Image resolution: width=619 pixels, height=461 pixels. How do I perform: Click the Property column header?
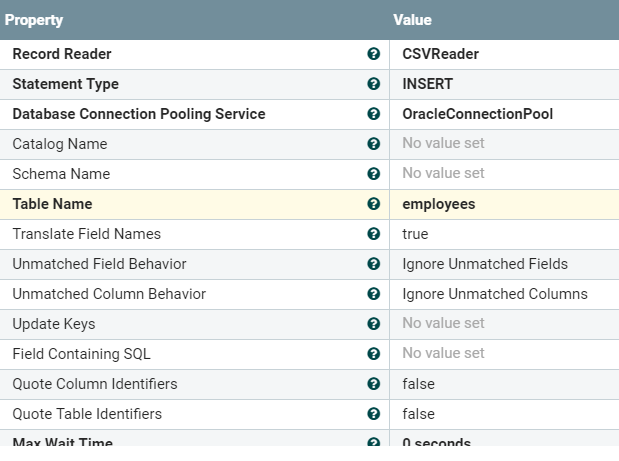point(34,20)
